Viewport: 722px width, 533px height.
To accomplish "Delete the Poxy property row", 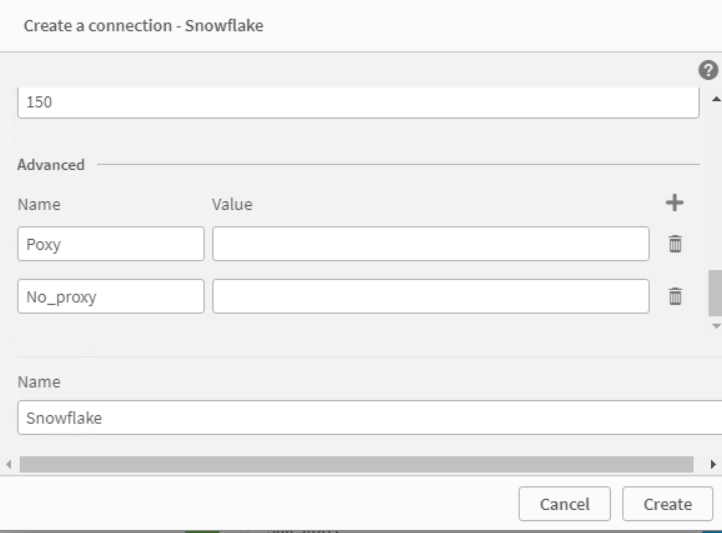I will (676, 243).
